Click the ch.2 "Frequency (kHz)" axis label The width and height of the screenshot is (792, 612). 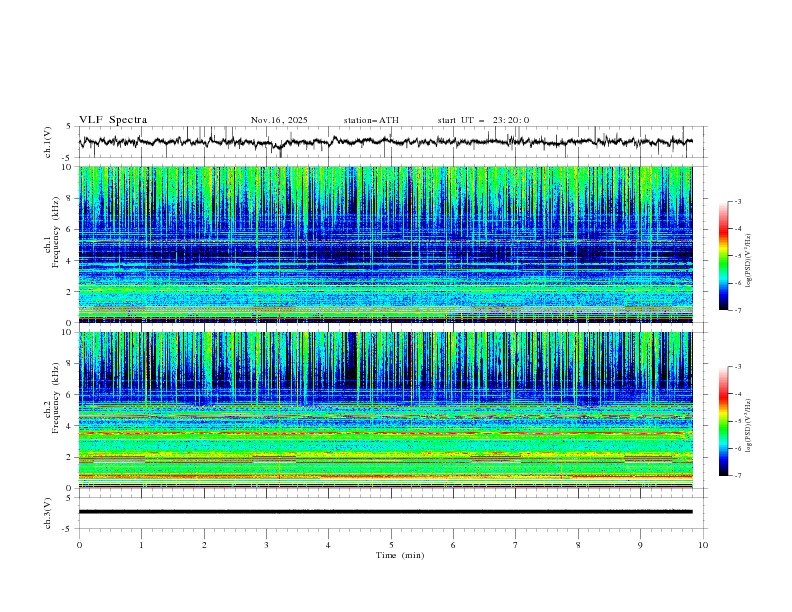coord(56,398)
